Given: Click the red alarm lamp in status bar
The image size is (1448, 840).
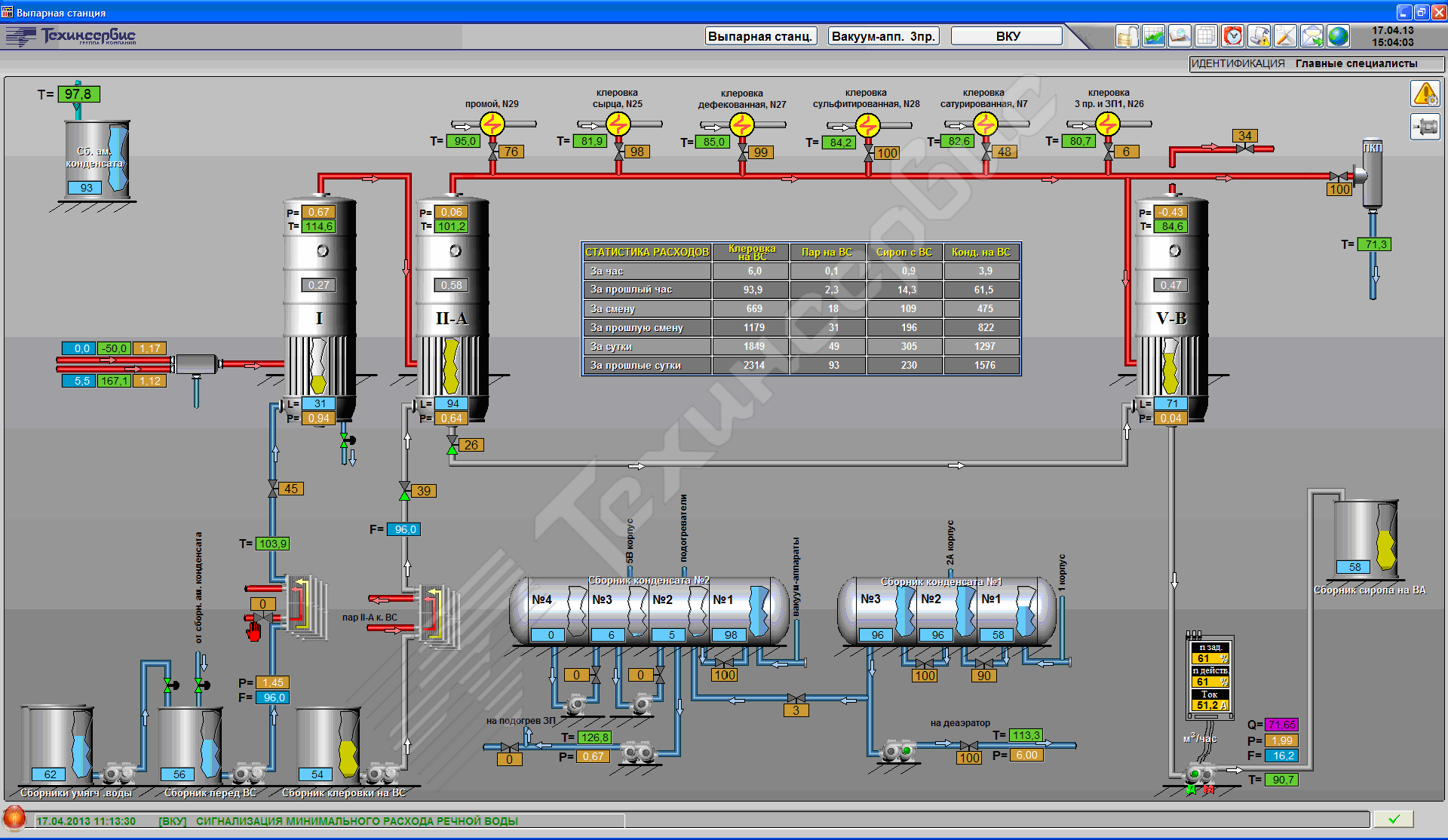Looking at the screenshot, I should 14,818.
